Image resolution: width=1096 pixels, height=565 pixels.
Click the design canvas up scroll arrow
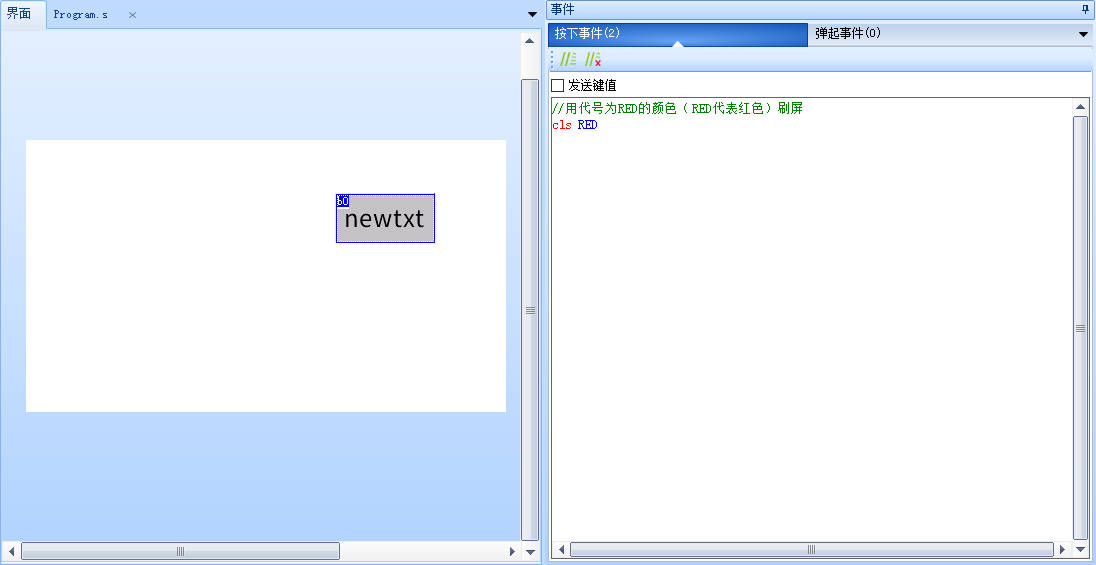pyautogui.click(x=529, y=41)
